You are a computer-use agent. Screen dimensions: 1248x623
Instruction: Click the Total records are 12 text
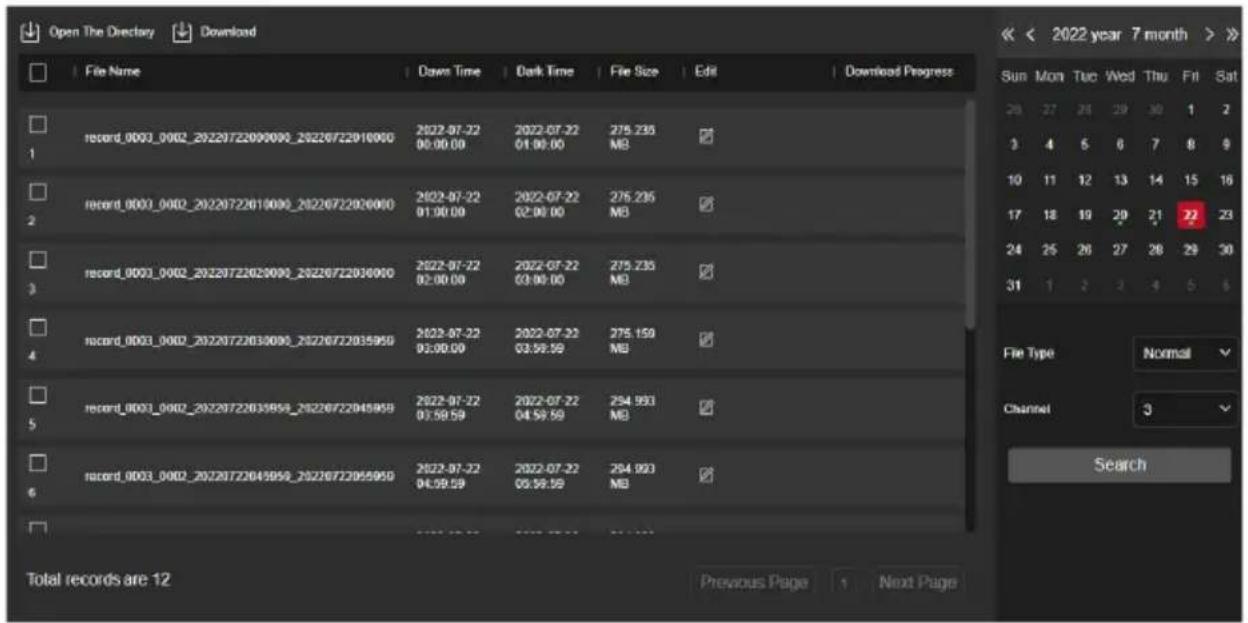click(x=99, y=579)
